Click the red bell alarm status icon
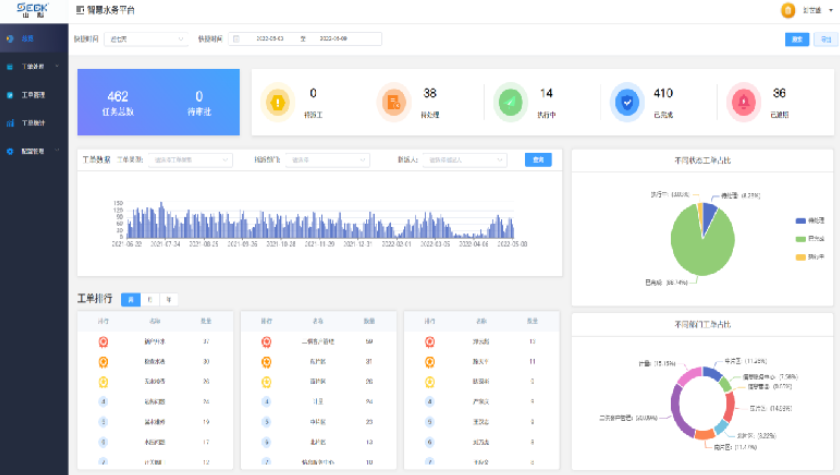Image resolution: width=840 pixels, height=475 pixels. (743, 102)
